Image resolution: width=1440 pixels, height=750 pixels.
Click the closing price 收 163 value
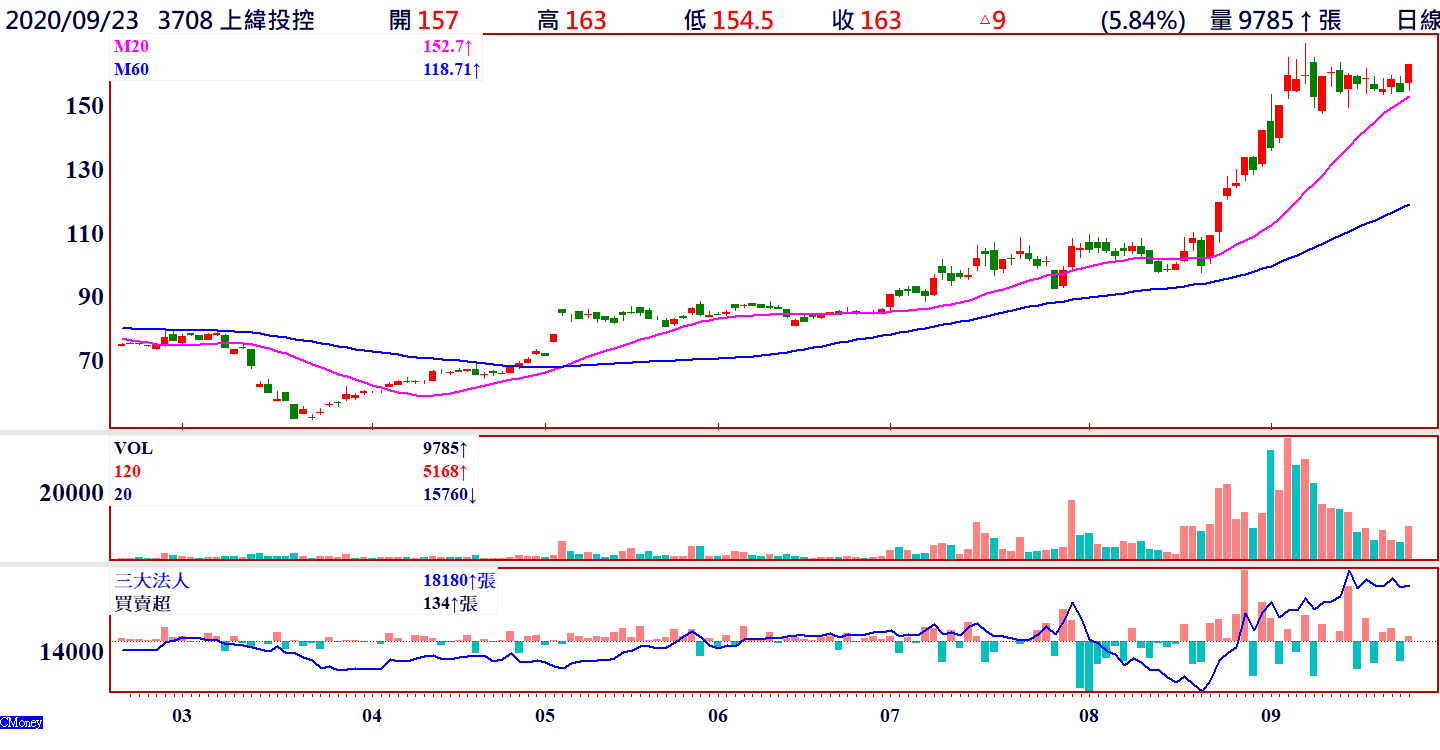[x=866, y=20]
